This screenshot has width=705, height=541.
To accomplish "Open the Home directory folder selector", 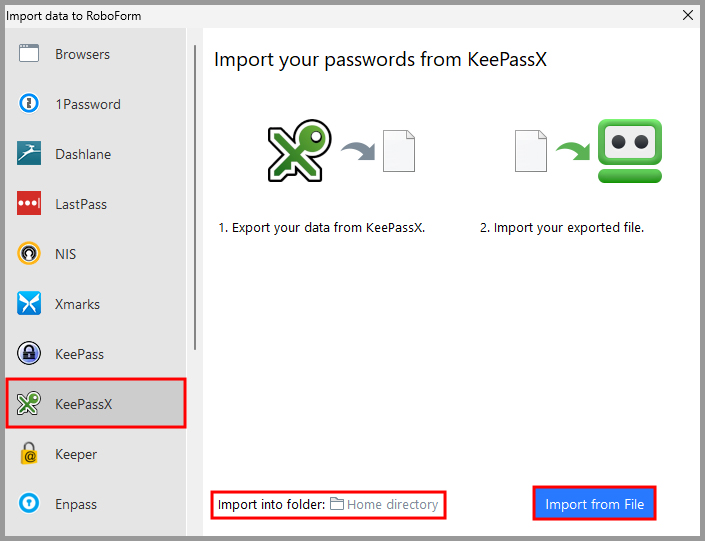I will click(x=384, y=505).
